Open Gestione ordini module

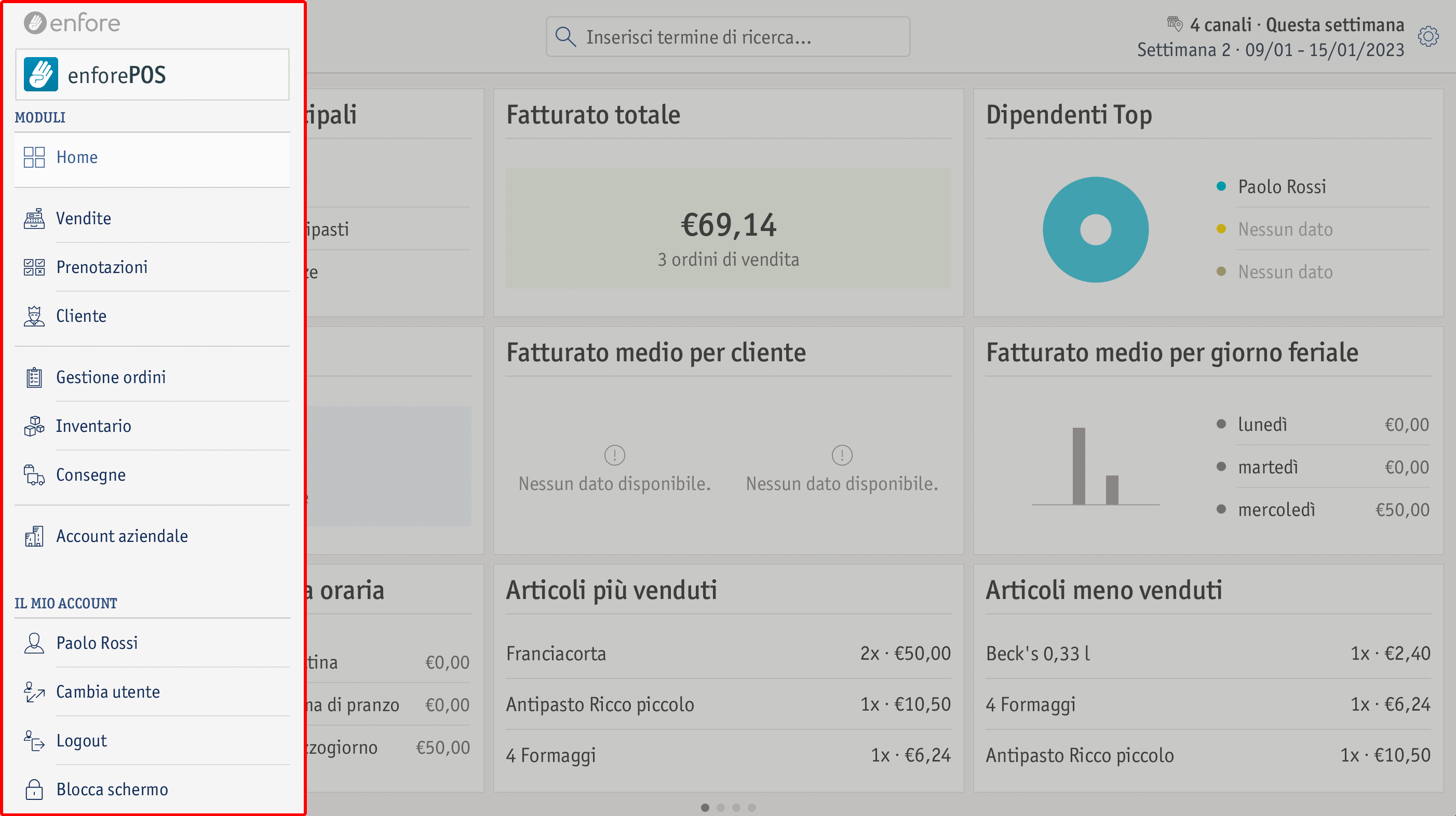[x=152, y=377]
